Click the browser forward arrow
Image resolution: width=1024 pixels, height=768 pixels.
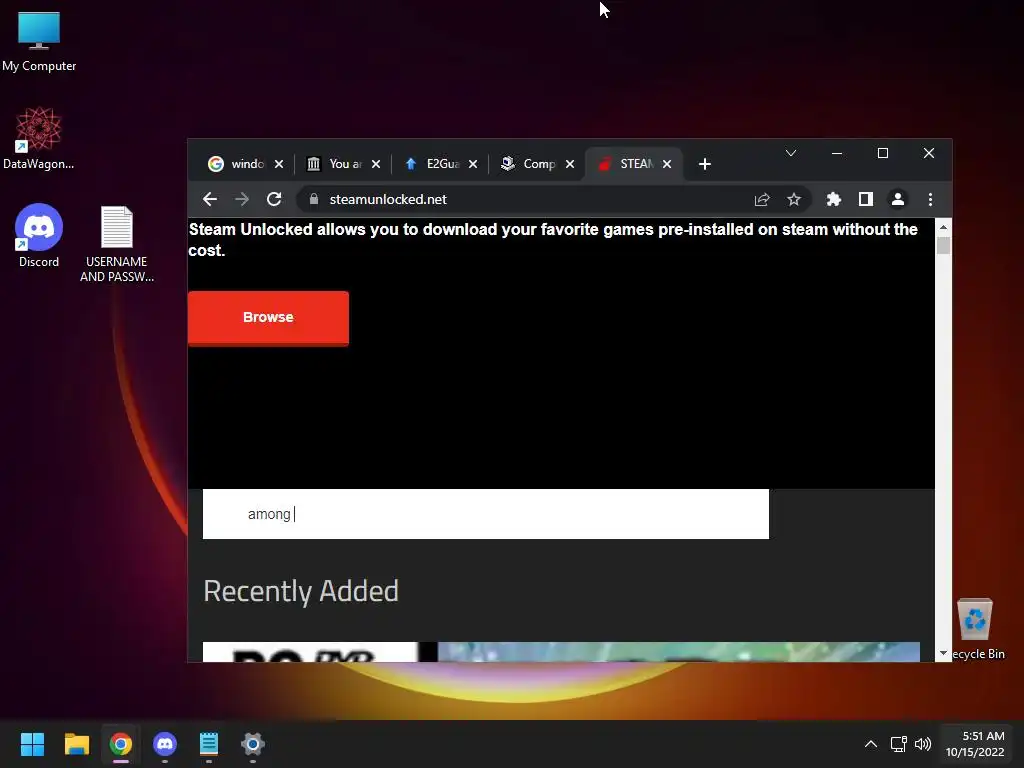point(242,199)
